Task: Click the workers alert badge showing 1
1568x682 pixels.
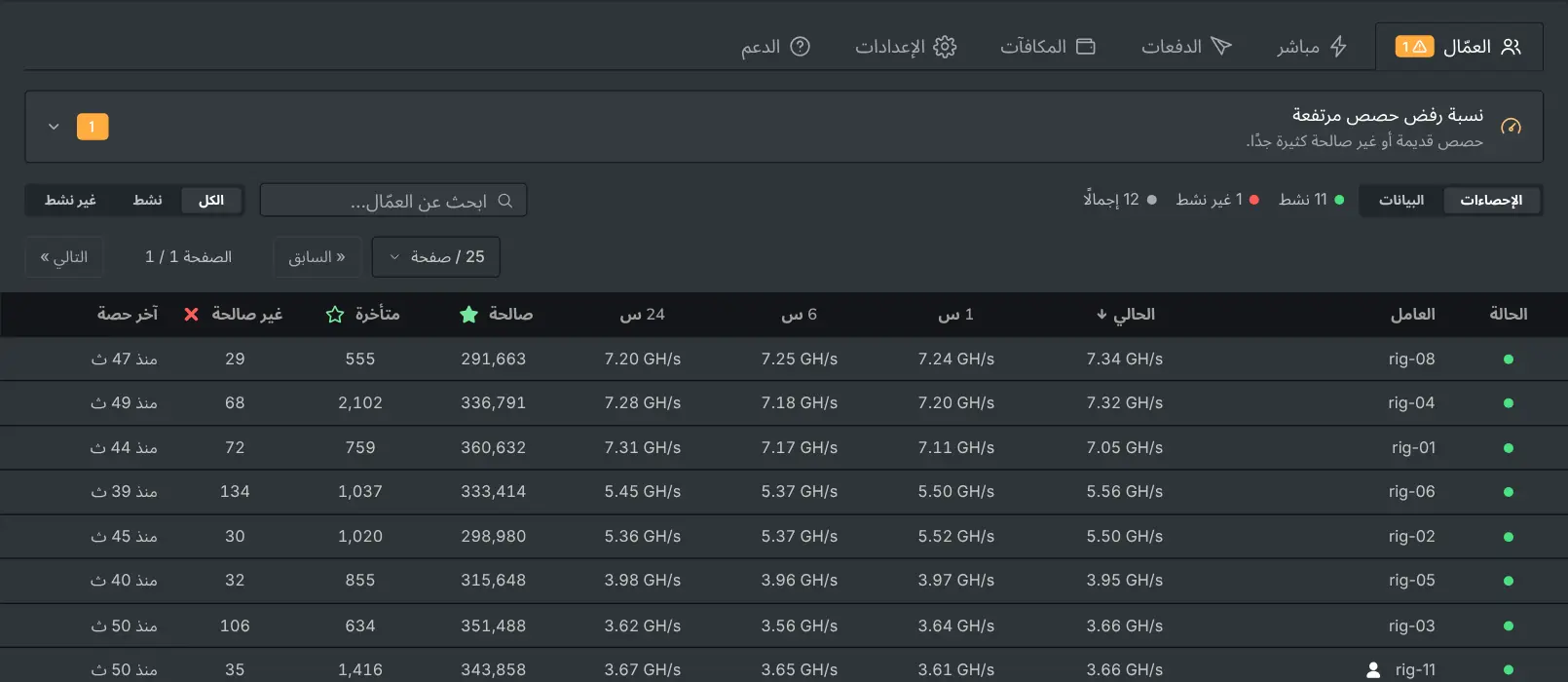Action: 1414,47
